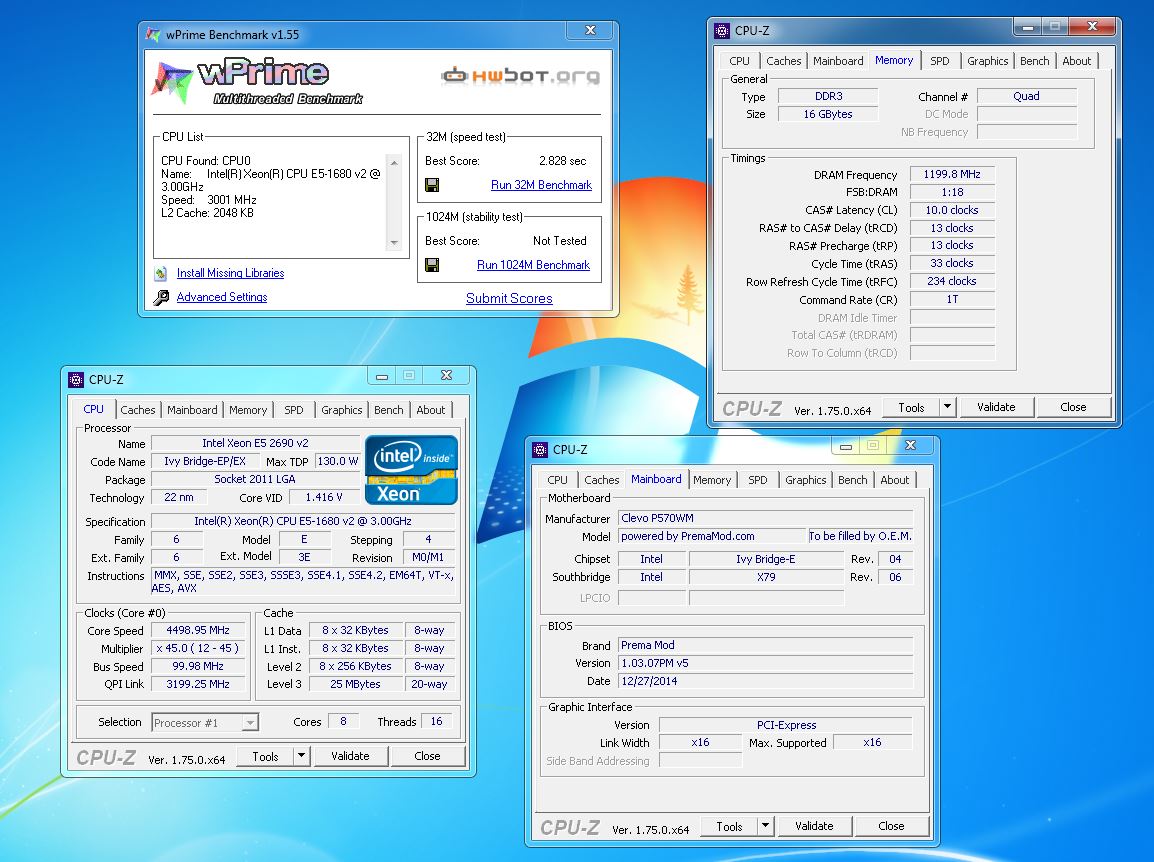Click the save icon for 1024M score
The height and width of the screenshot is (862, 1154).
tap(432, 265)
